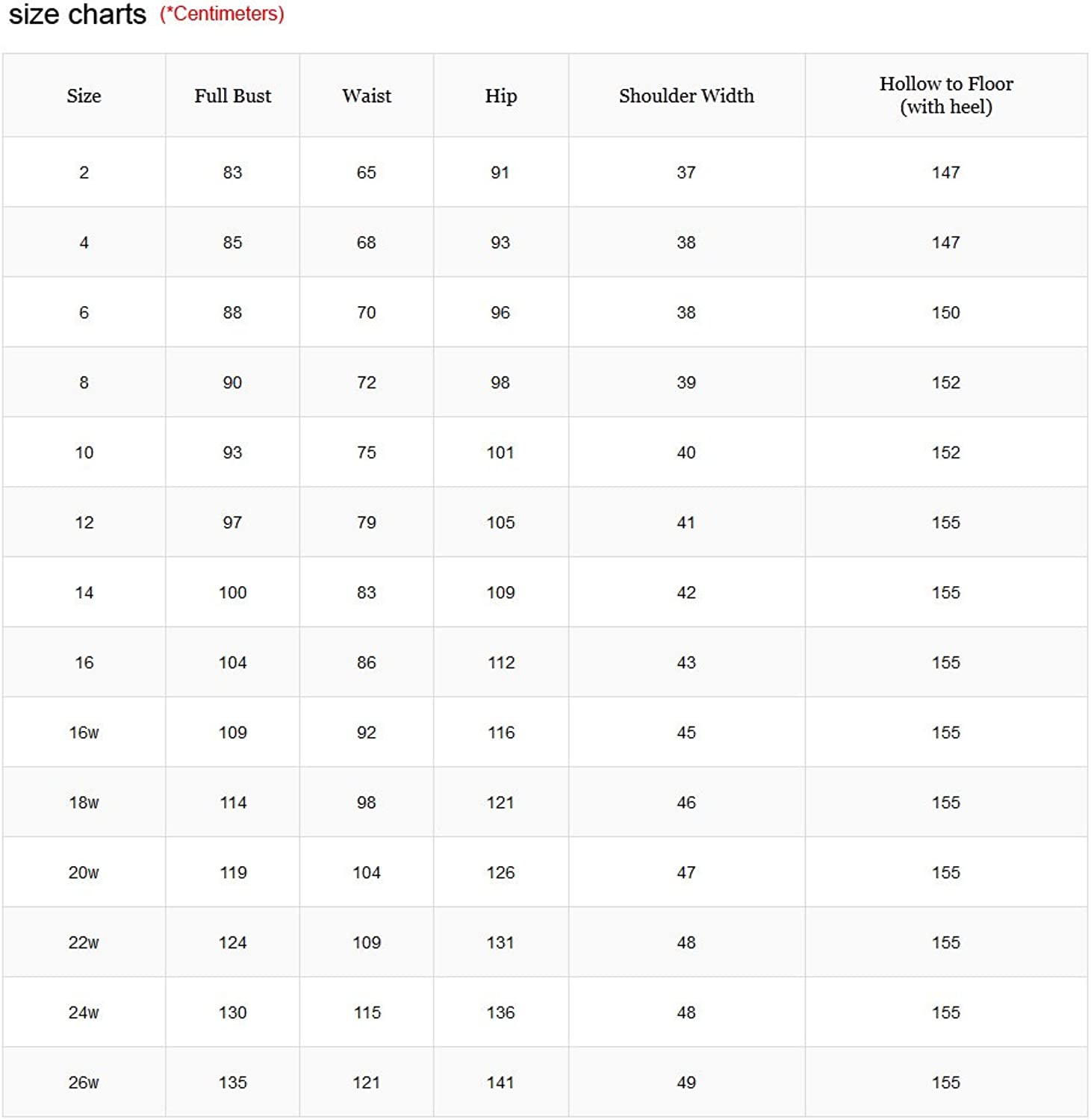Select the size 24w row label
This screenshot has width=1091, height=1120.
point(84,1012)
